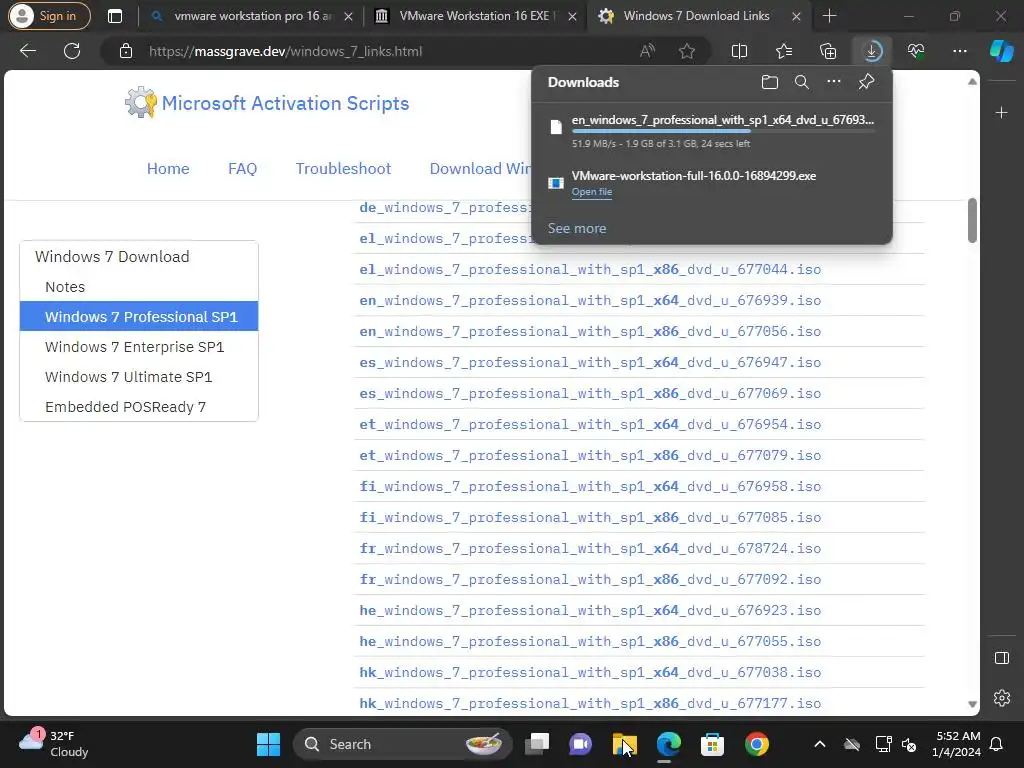Click Open file under VMware download
Viewport: 1024px width, 768px height.
[x=592, y=192]
